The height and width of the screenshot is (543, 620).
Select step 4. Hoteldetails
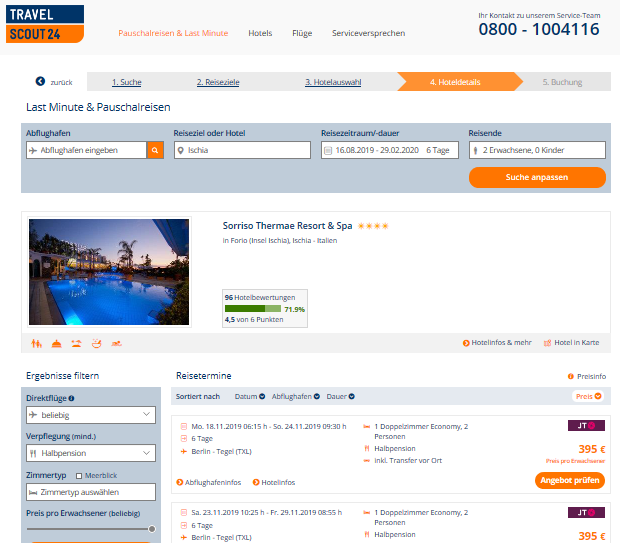pos(455,82)
